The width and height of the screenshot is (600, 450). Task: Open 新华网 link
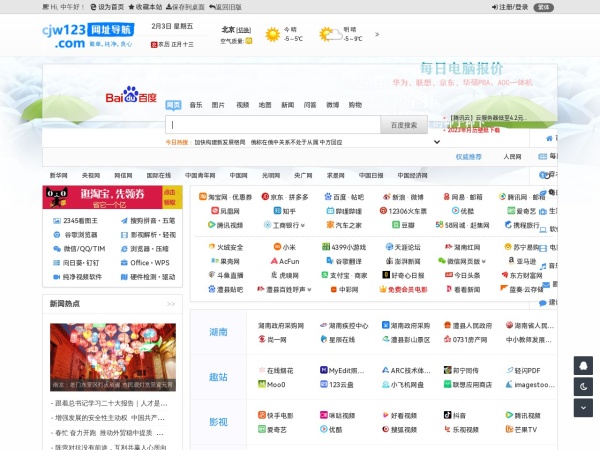[59, 175]
